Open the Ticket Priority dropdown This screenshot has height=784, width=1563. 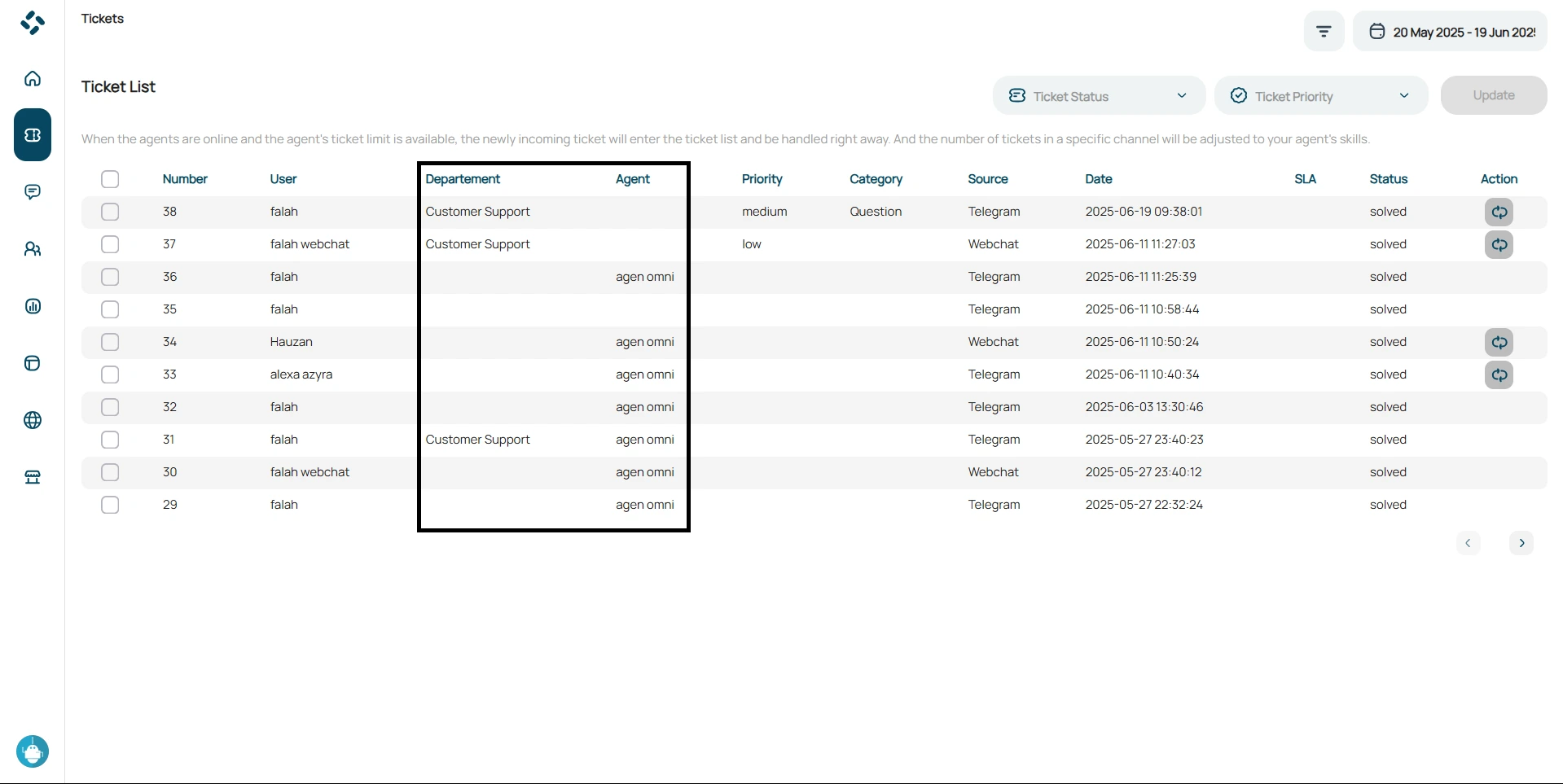(x=1321, y=96)
